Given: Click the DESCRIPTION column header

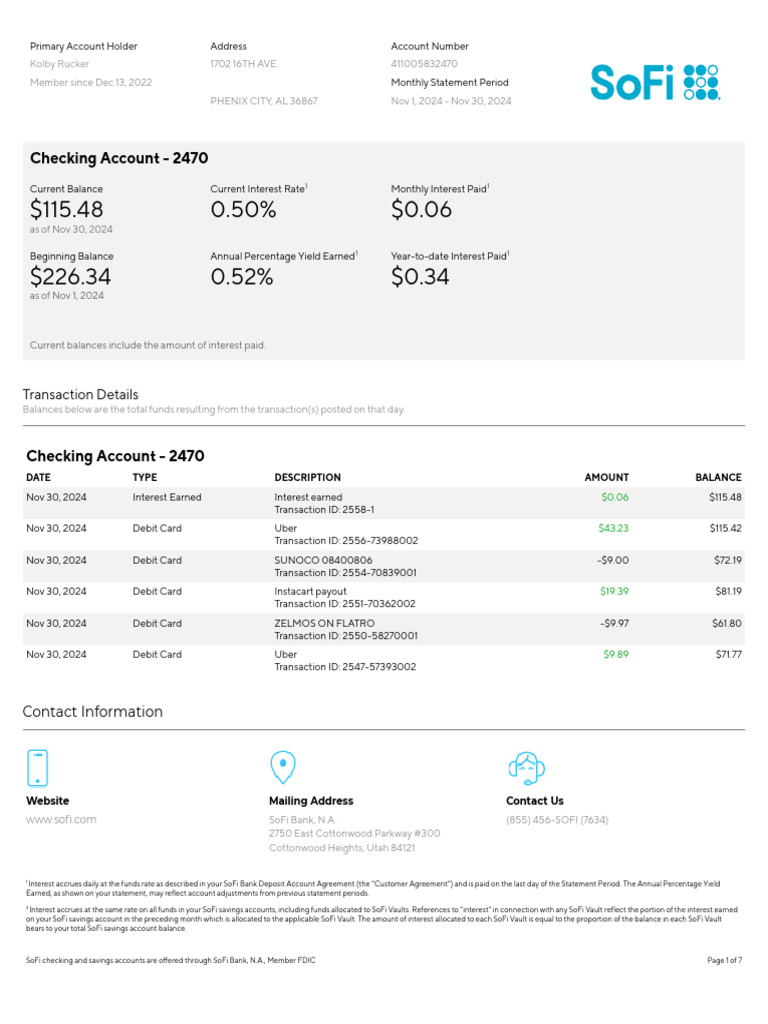Looking at the screenshot, I should click(307, 477).
